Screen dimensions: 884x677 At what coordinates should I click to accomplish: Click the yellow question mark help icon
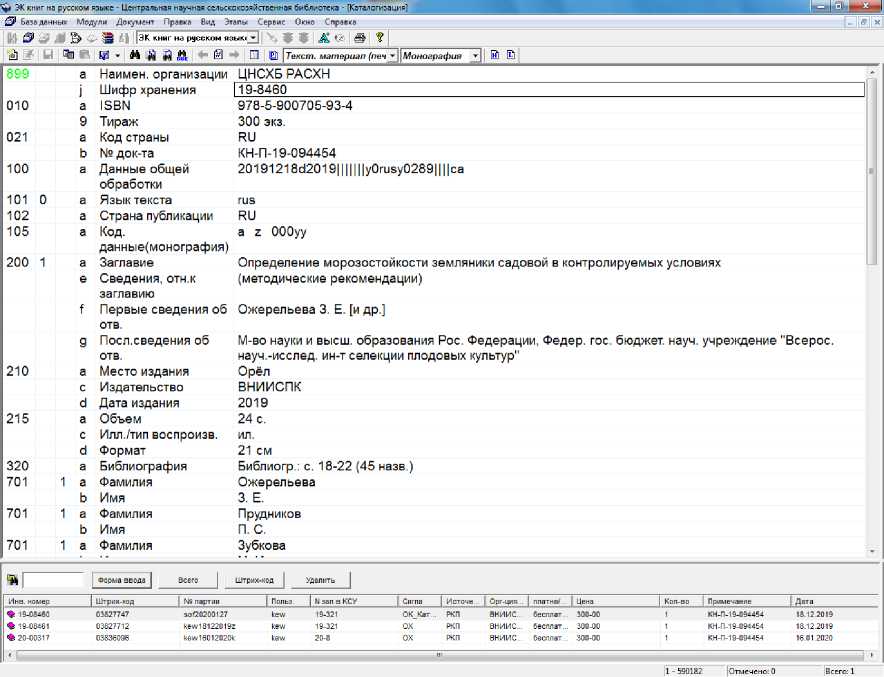coord(380,37)
